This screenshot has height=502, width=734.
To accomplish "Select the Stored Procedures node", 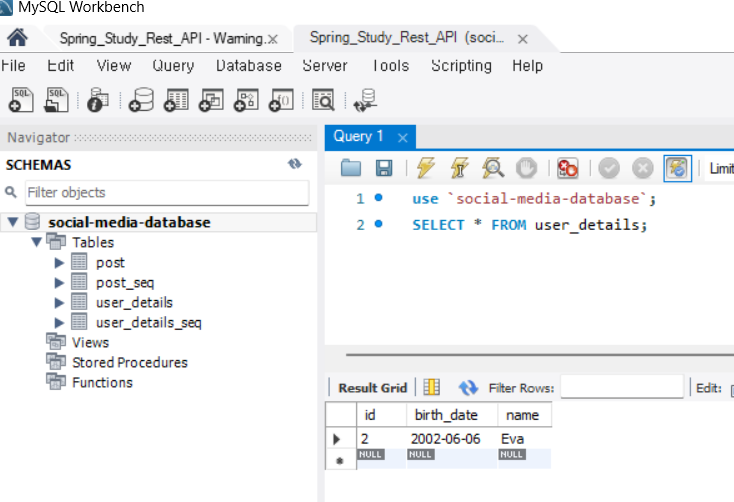I will [x=130, y=362].
